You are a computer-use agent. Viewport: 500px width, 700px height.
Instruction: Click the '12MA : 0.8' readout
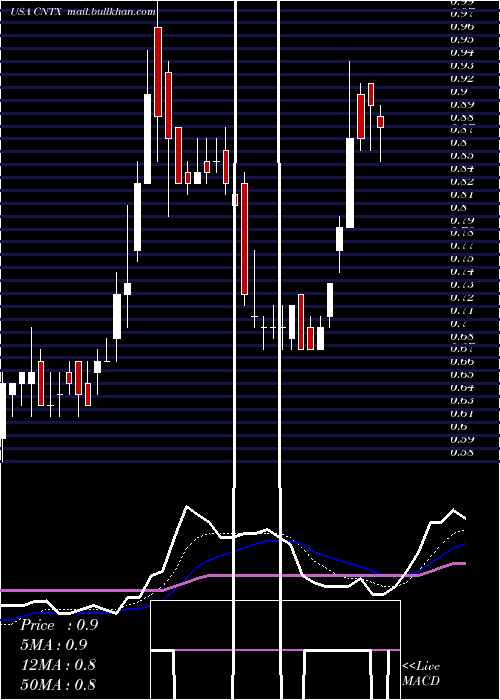click(x=58, y=664)
